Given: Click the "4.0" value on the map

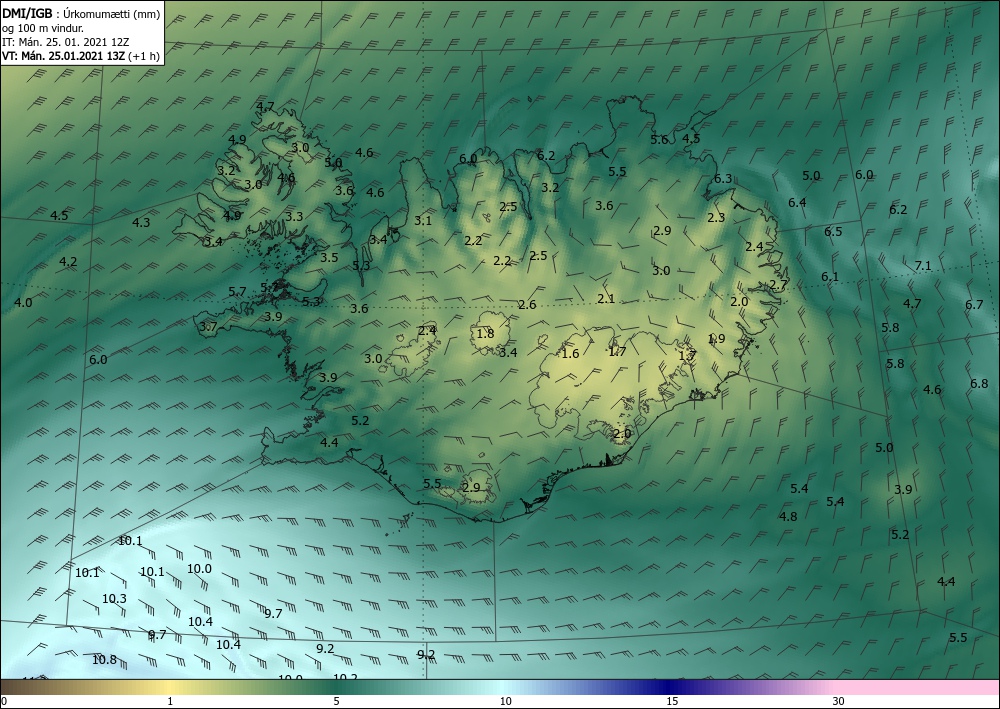Looking at the screenshot, I should click(23, 302).
